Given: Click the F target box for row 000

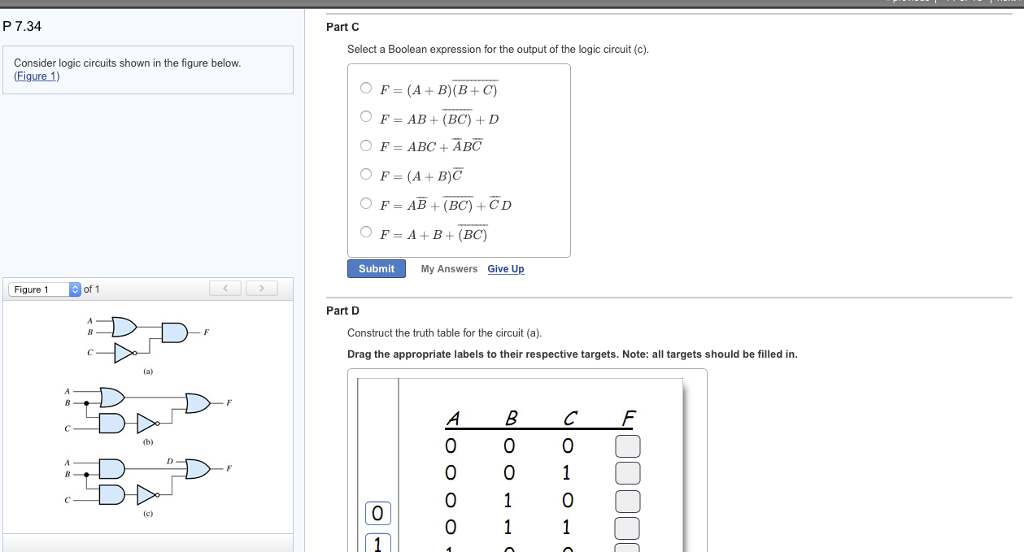Looking at the screenshot, I should click(628, 446).
